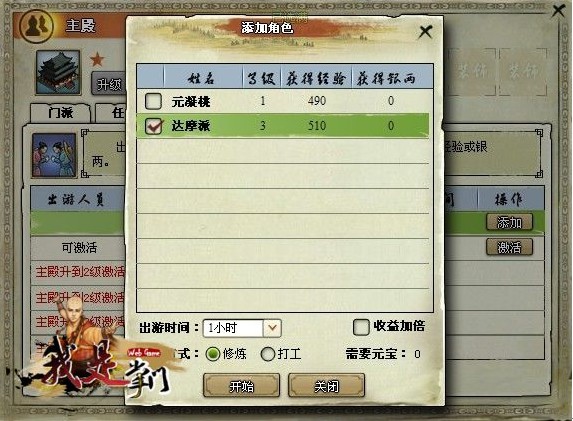Select the 修炼 radio option
The width and height of the screenshot is (573, 421).
coord(213,354)
